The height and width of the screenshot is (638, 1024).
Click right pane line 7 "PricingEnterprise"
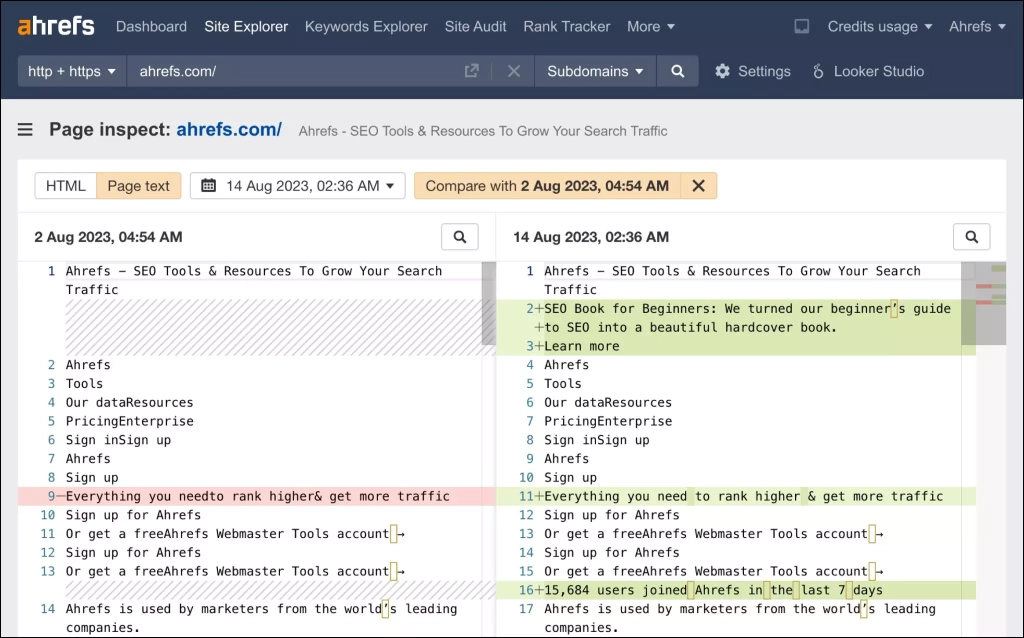608,421
